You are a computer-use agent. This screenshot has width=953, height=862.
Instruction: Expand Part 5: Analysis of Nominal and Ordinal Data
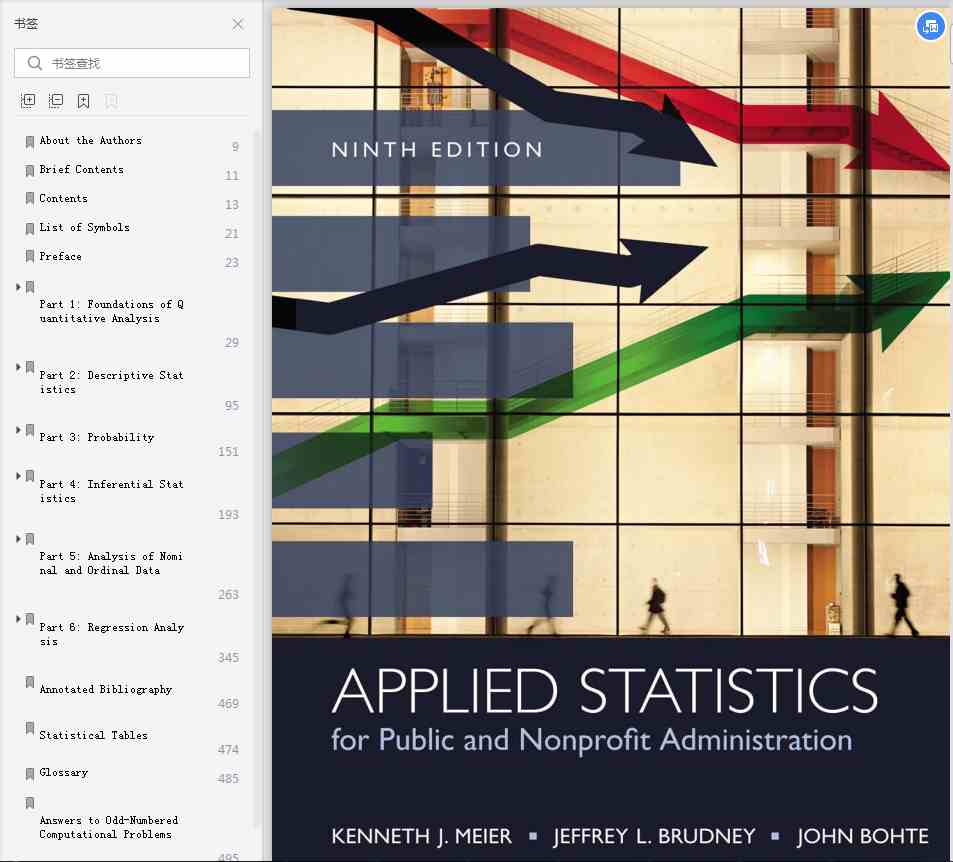(18, 539)
